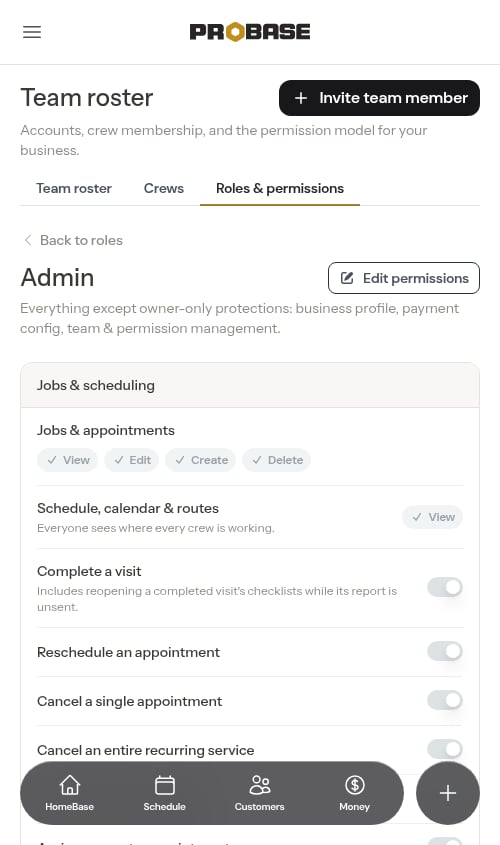Click the ProBase logo
Screen dimensions: 500x845
(x=250, y=32)
